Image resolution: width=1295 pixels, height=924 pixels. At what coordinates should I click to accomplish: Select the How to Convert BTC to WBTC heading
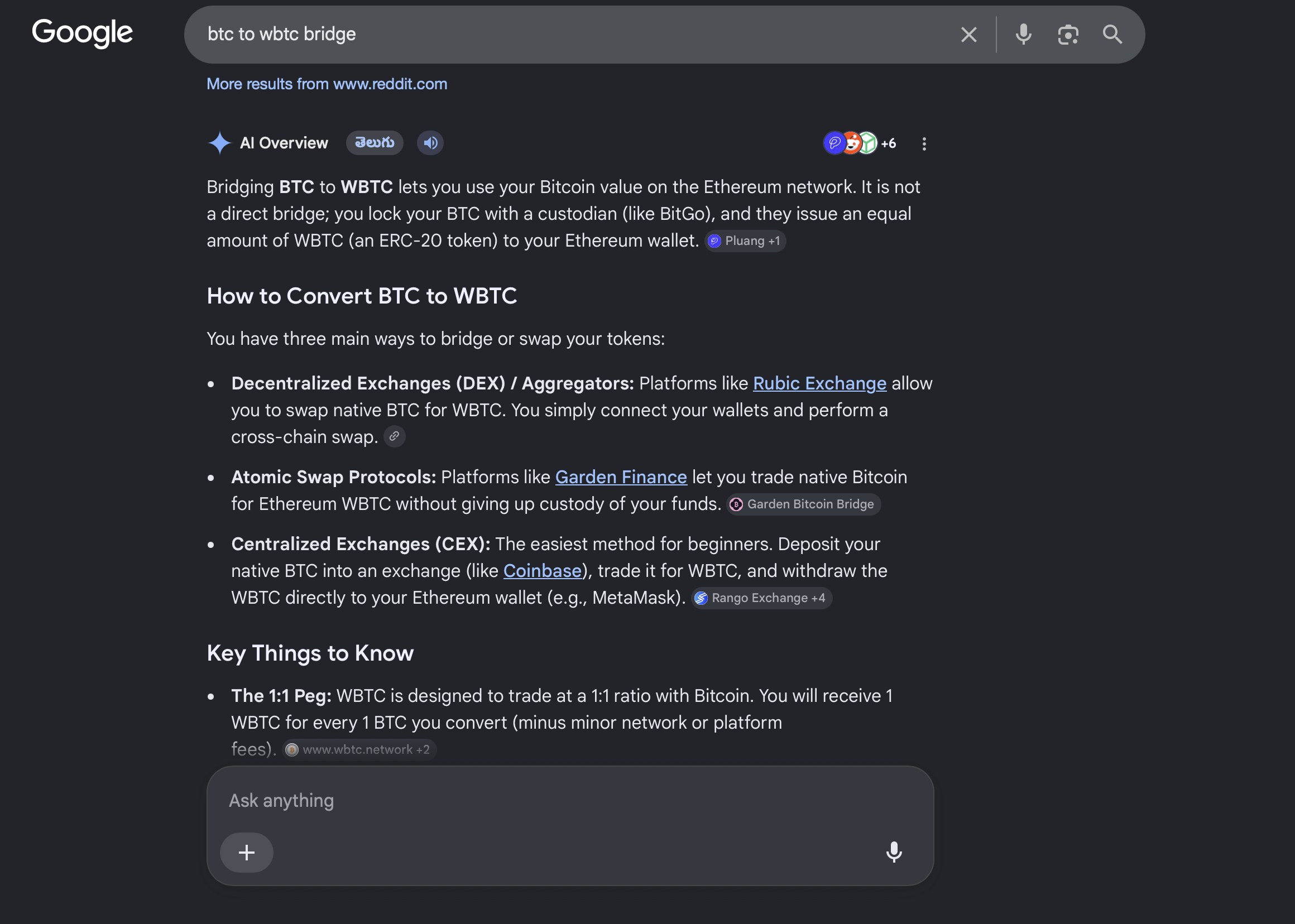[x=362, y=296]
